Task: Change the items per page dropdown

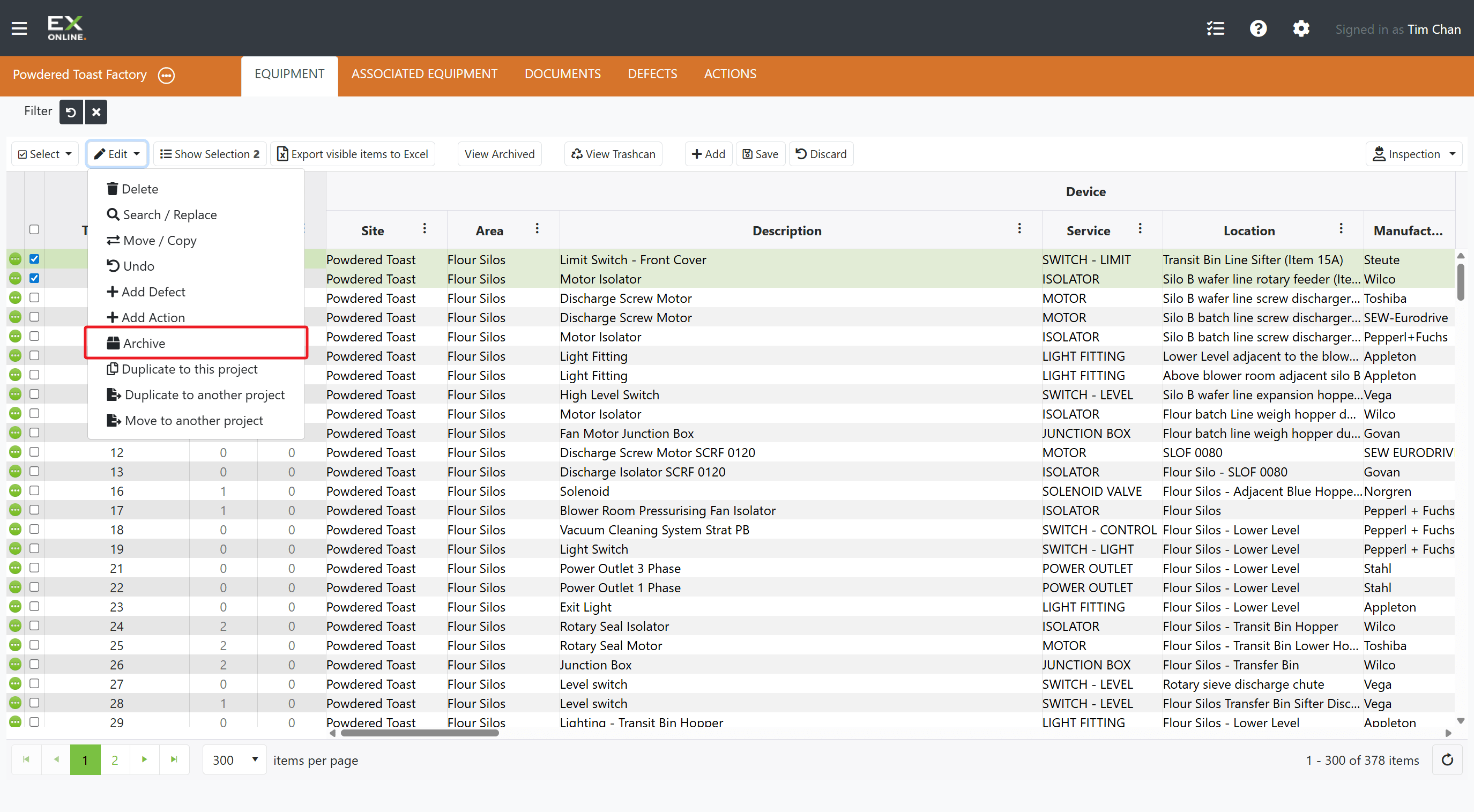Action: point(235,760)
